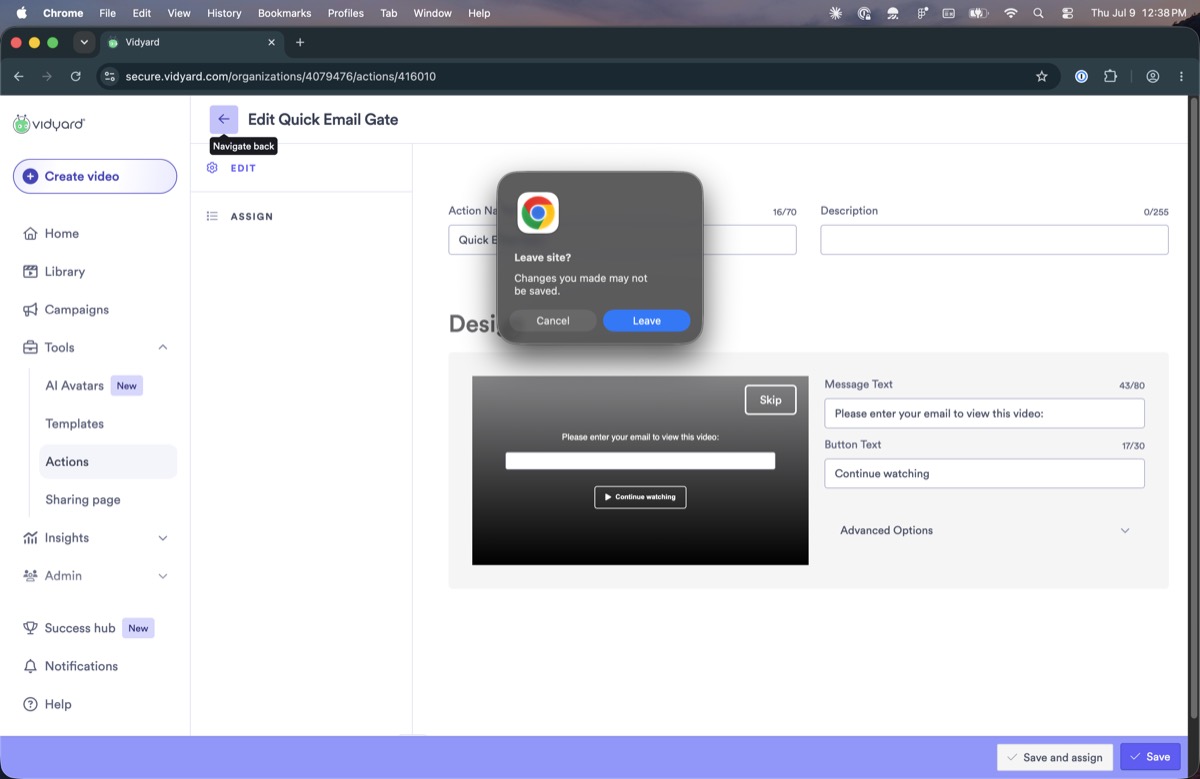Open the Chrome Extensions puzzle icon
This screenshot has height=779, width=1200.
coord(1110,76)
